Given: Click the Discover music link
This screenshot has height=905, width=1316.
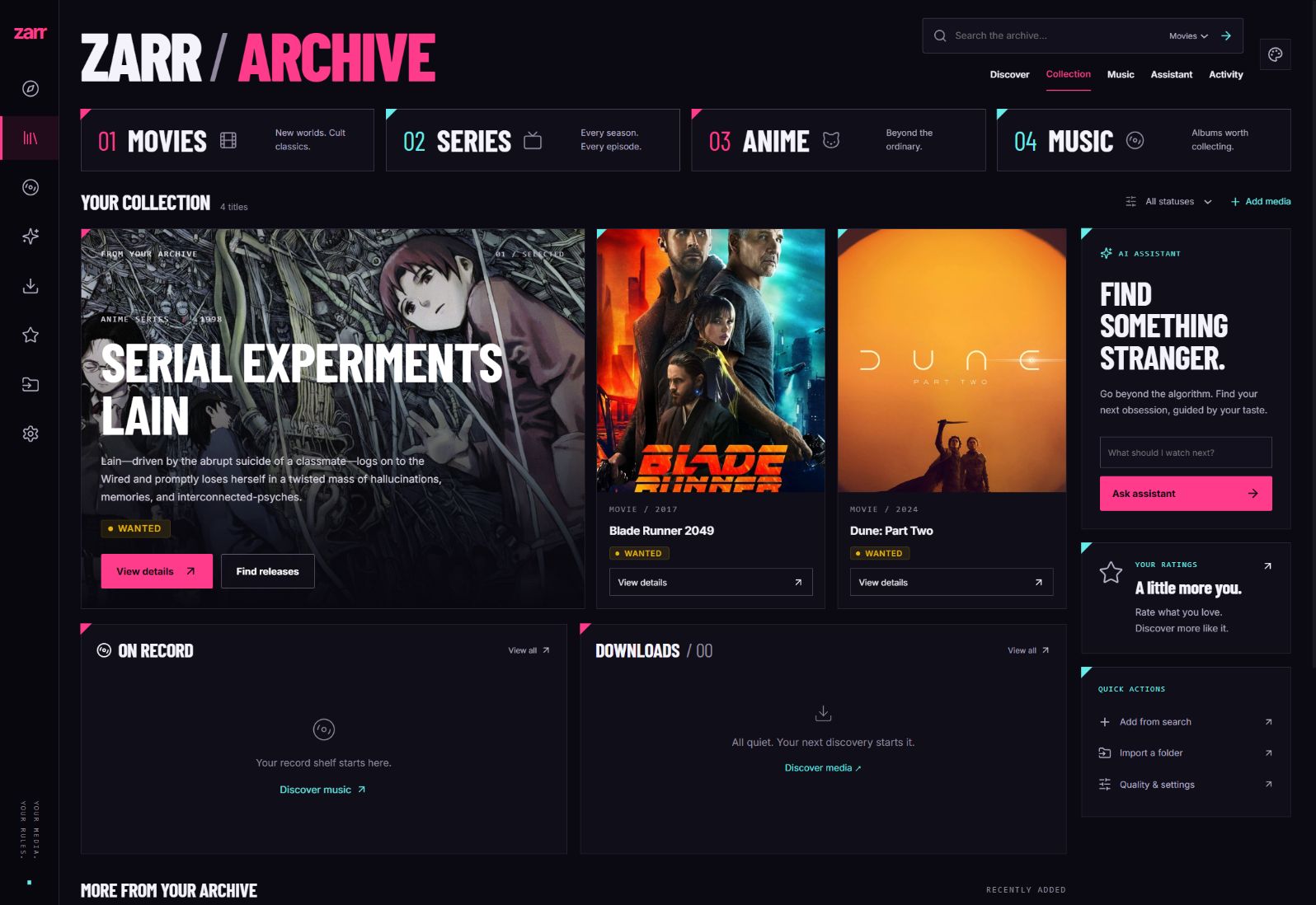Looking at the screenshot, I should point(322,790).
